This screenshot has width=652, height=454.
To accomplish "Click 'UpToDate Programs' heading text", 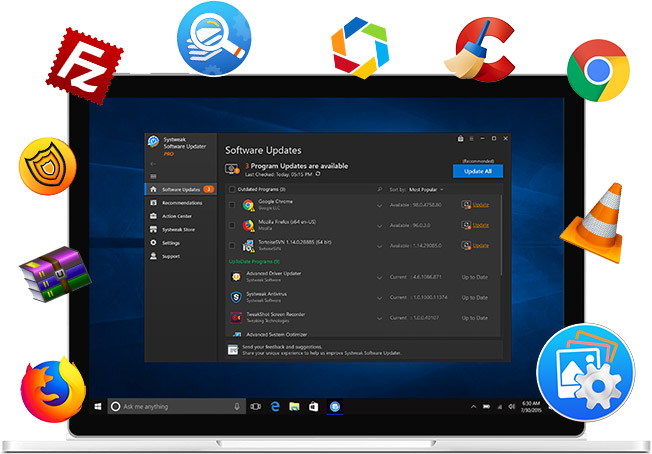I will (x=254, y=262).
